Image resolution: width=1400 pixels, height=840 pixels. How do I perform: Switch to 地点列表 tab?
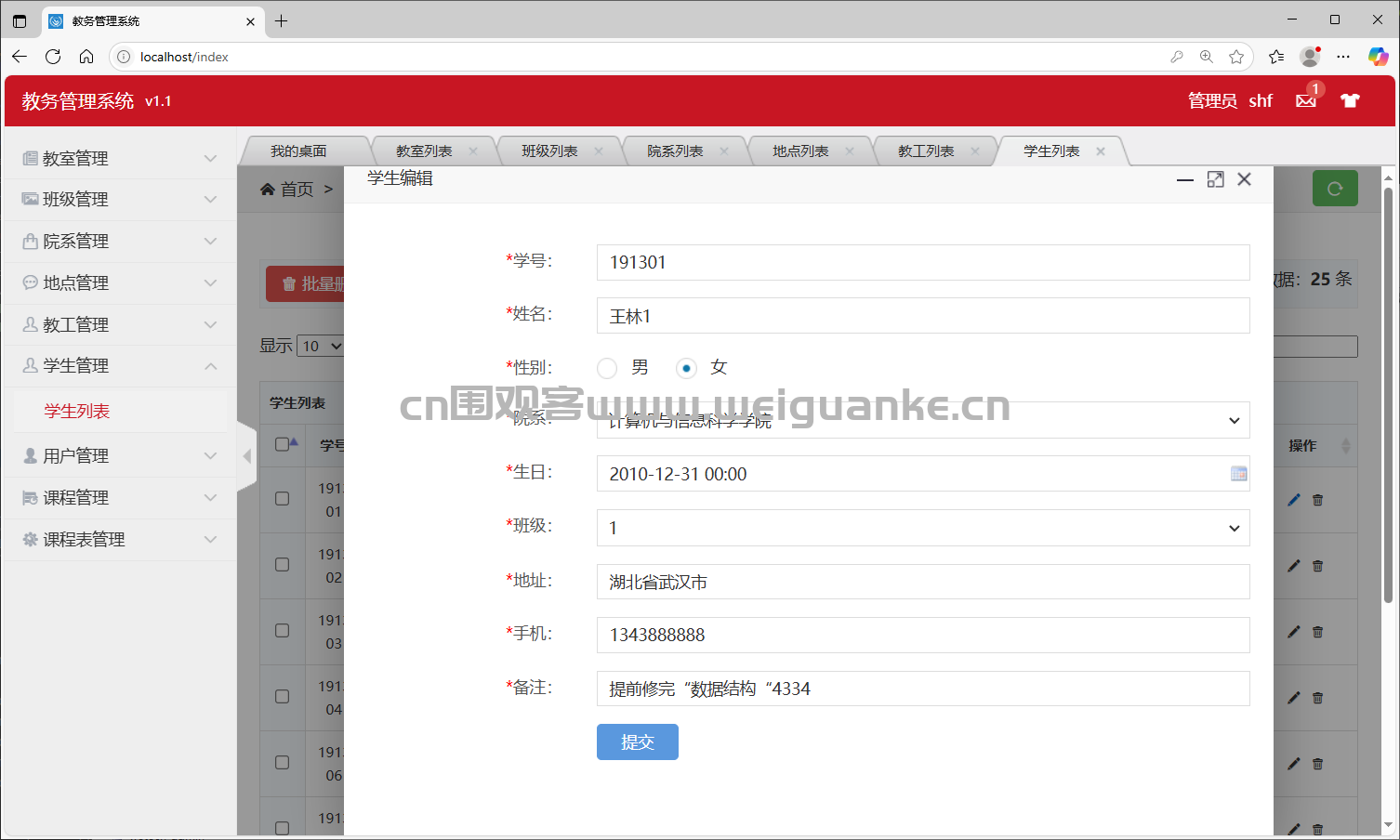800,151
